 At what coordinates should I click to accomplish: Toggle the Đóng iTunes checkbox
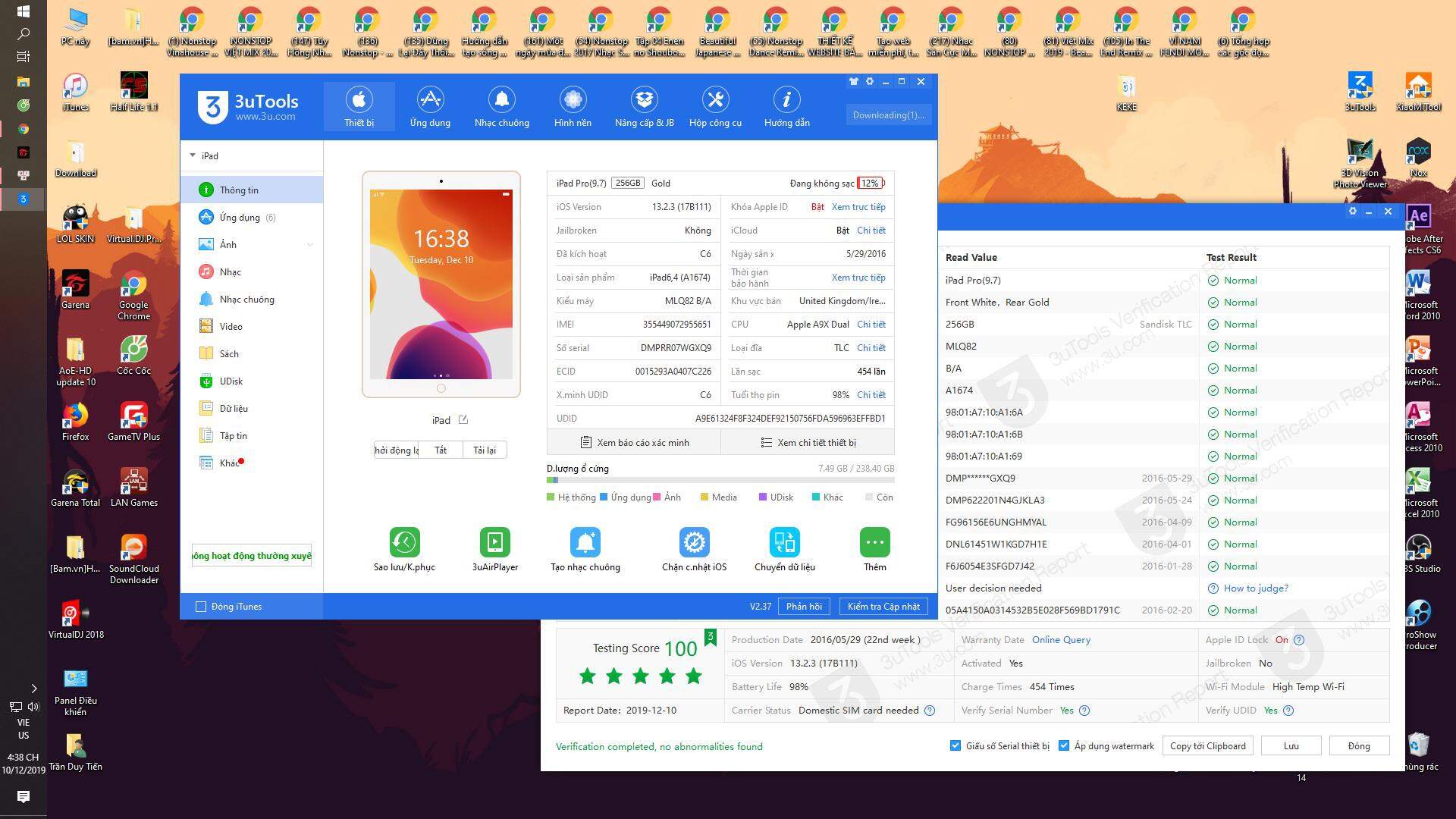pos(201,607)
